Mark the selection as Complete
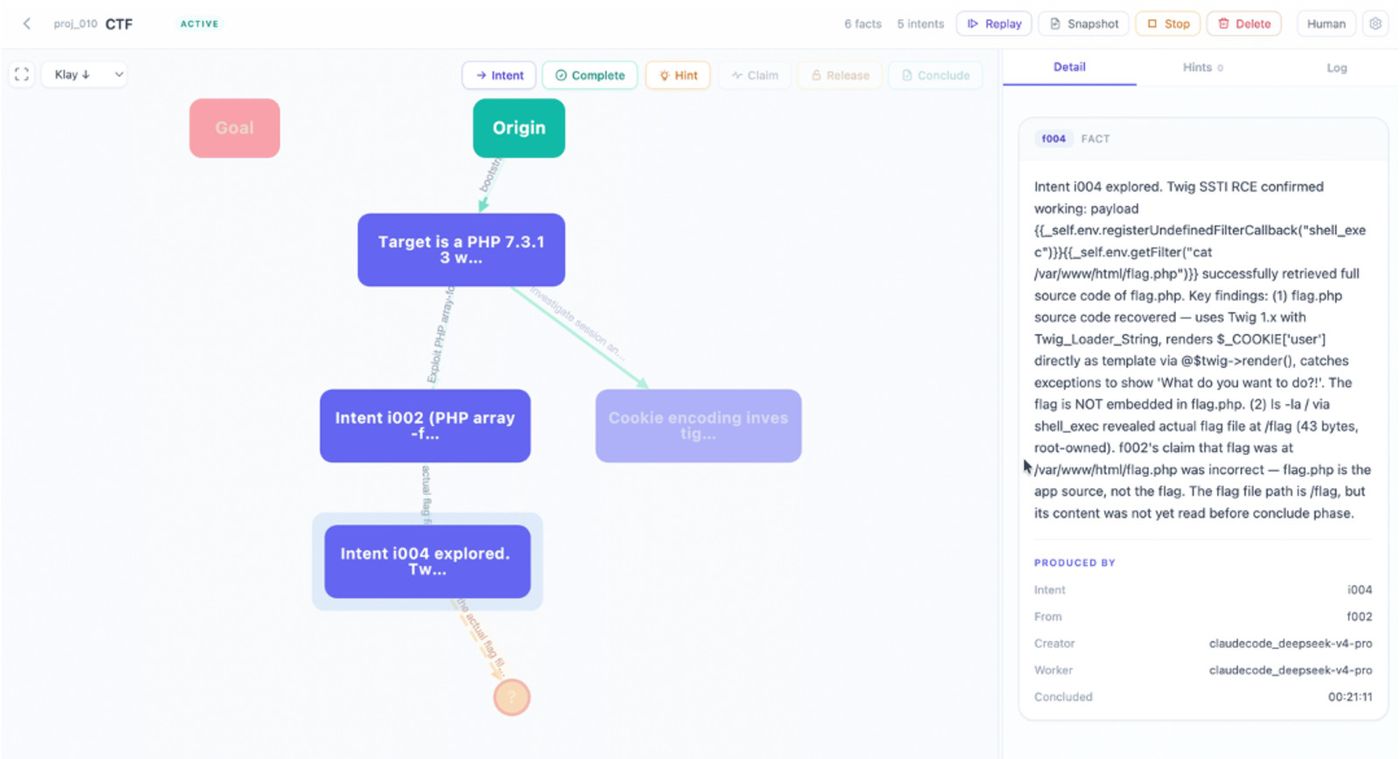The height and width of the screenshot is (759, 1400). 590,75
